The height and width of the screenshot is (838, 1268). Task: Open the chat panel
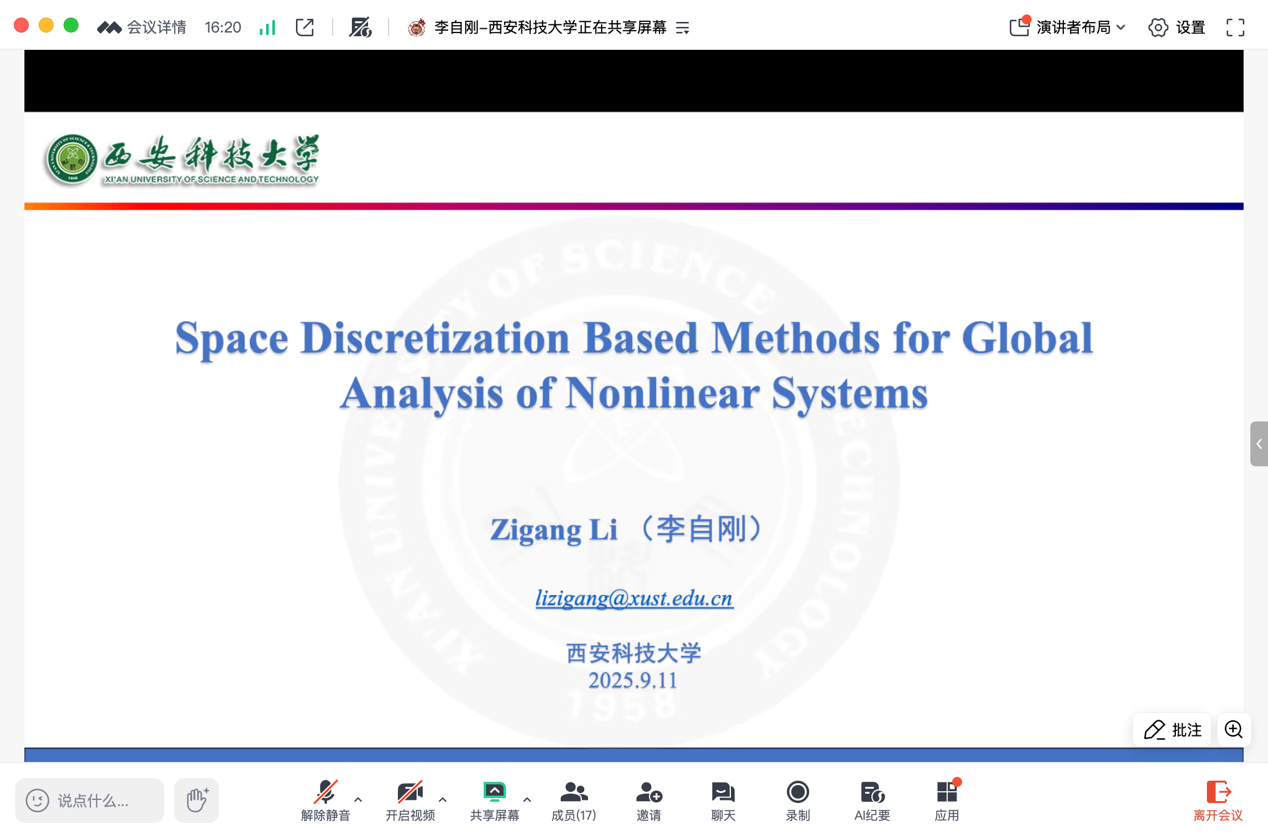tap(723, 801)
